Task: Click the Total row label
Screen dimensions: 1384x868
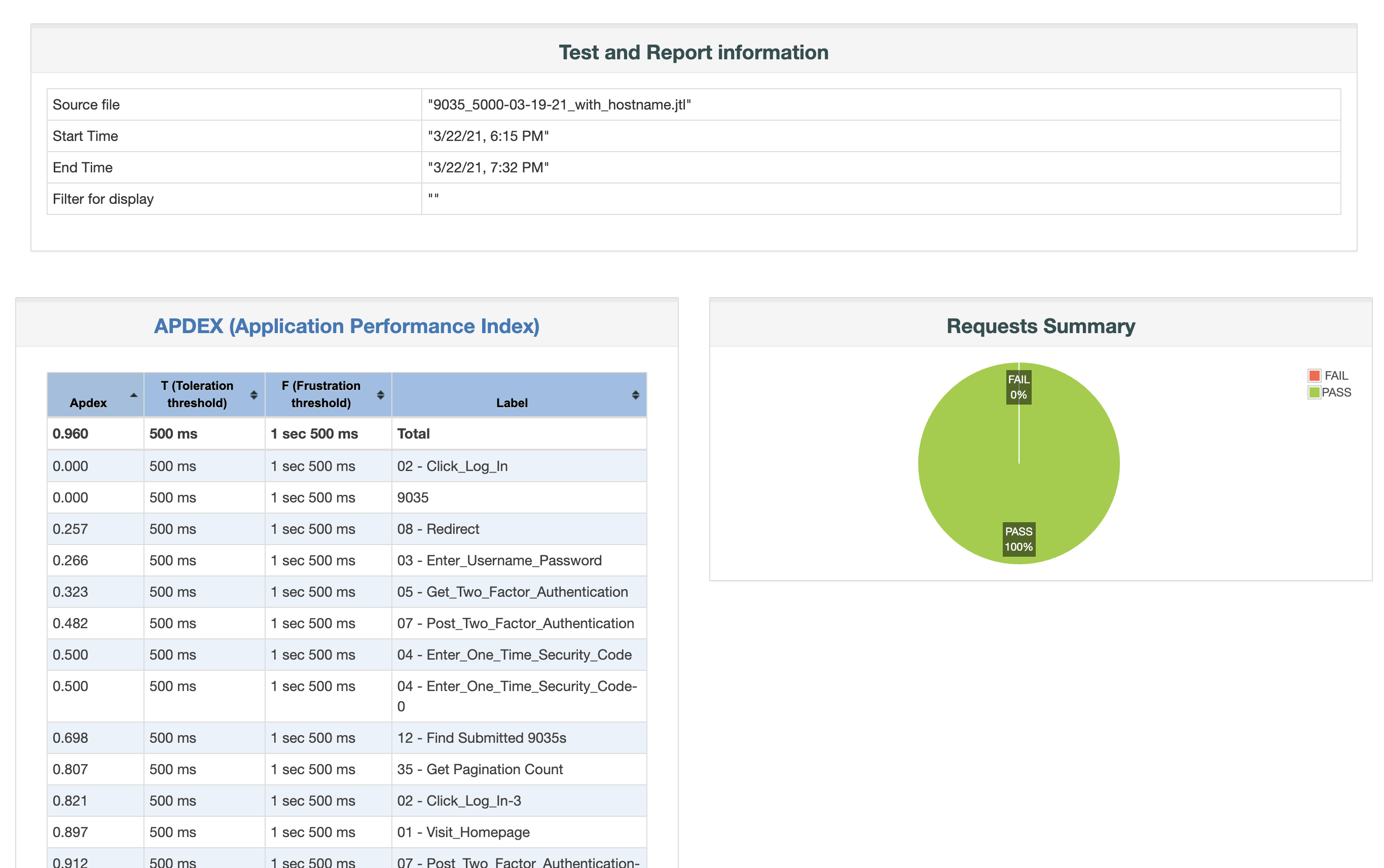Action: point(413,433)
